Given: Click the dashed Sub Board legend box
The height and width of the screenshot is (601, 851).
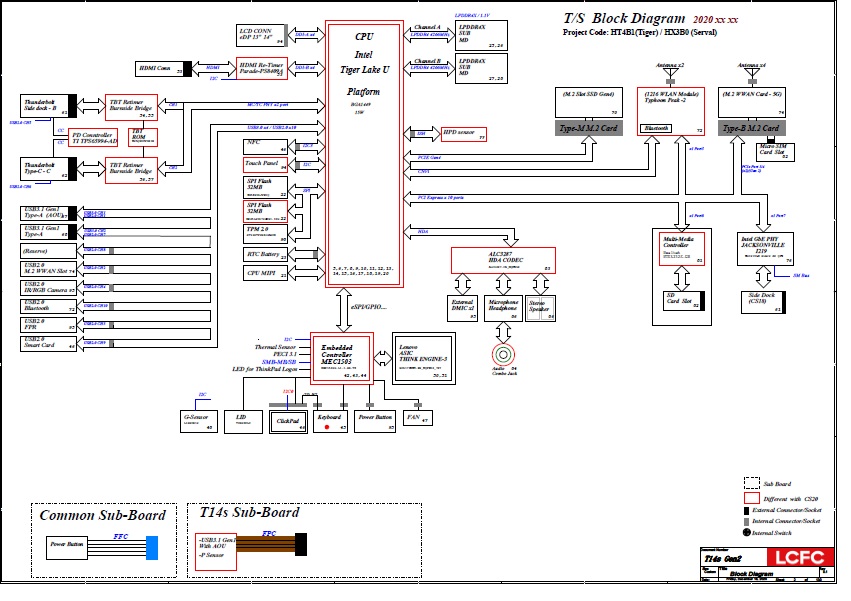Looking at the screenshot, I should point(751,483).
